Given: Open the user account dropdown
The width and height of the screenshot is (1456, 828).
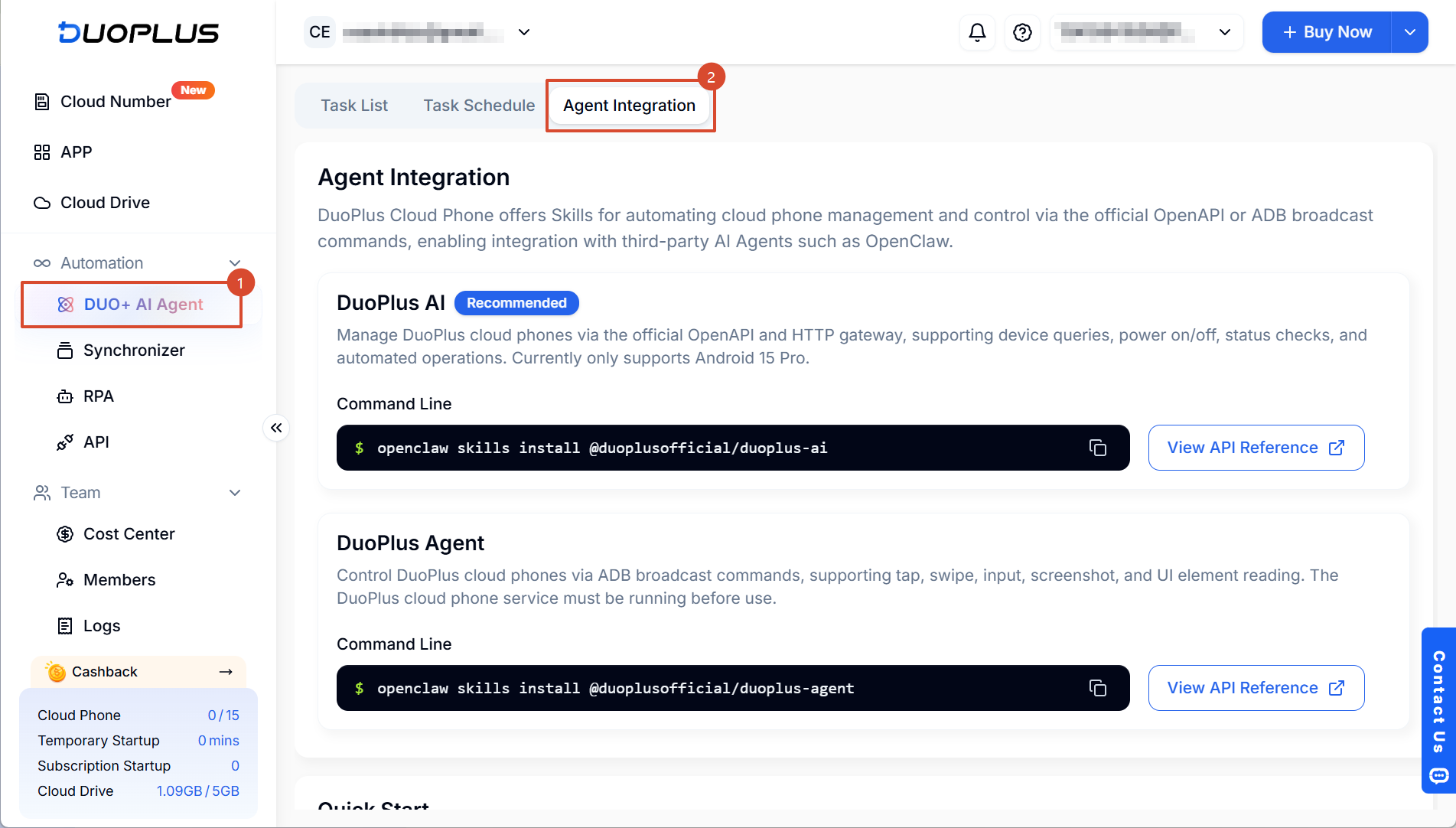Looking at the screenshot, I should [x=1224, y=32].
